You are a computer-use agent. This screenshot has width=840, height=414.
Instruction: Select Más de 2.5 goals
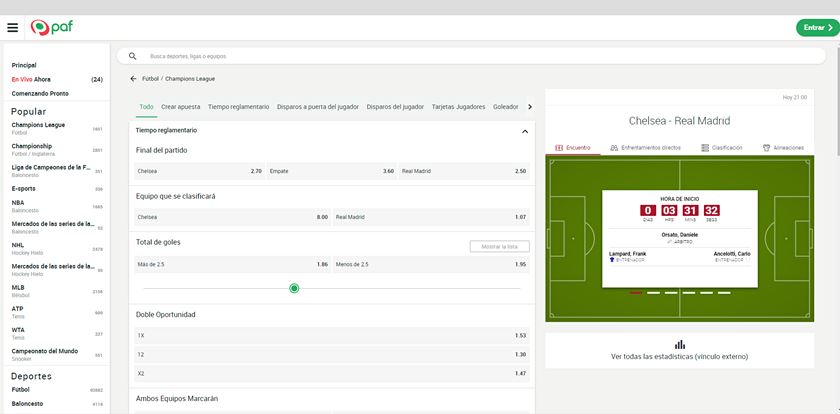pyautogui.click(x=232, y=265)
